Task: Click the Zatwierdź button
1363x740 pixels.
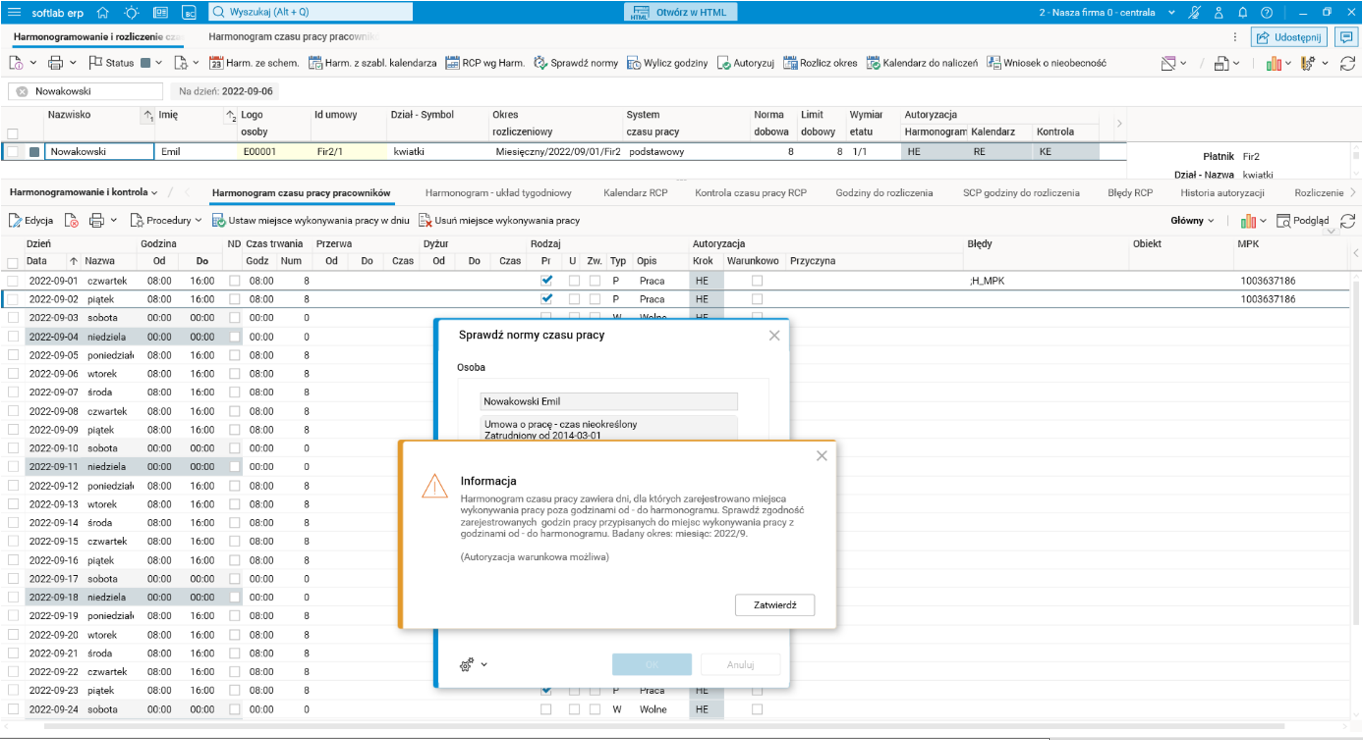Action: coord(774,605)
